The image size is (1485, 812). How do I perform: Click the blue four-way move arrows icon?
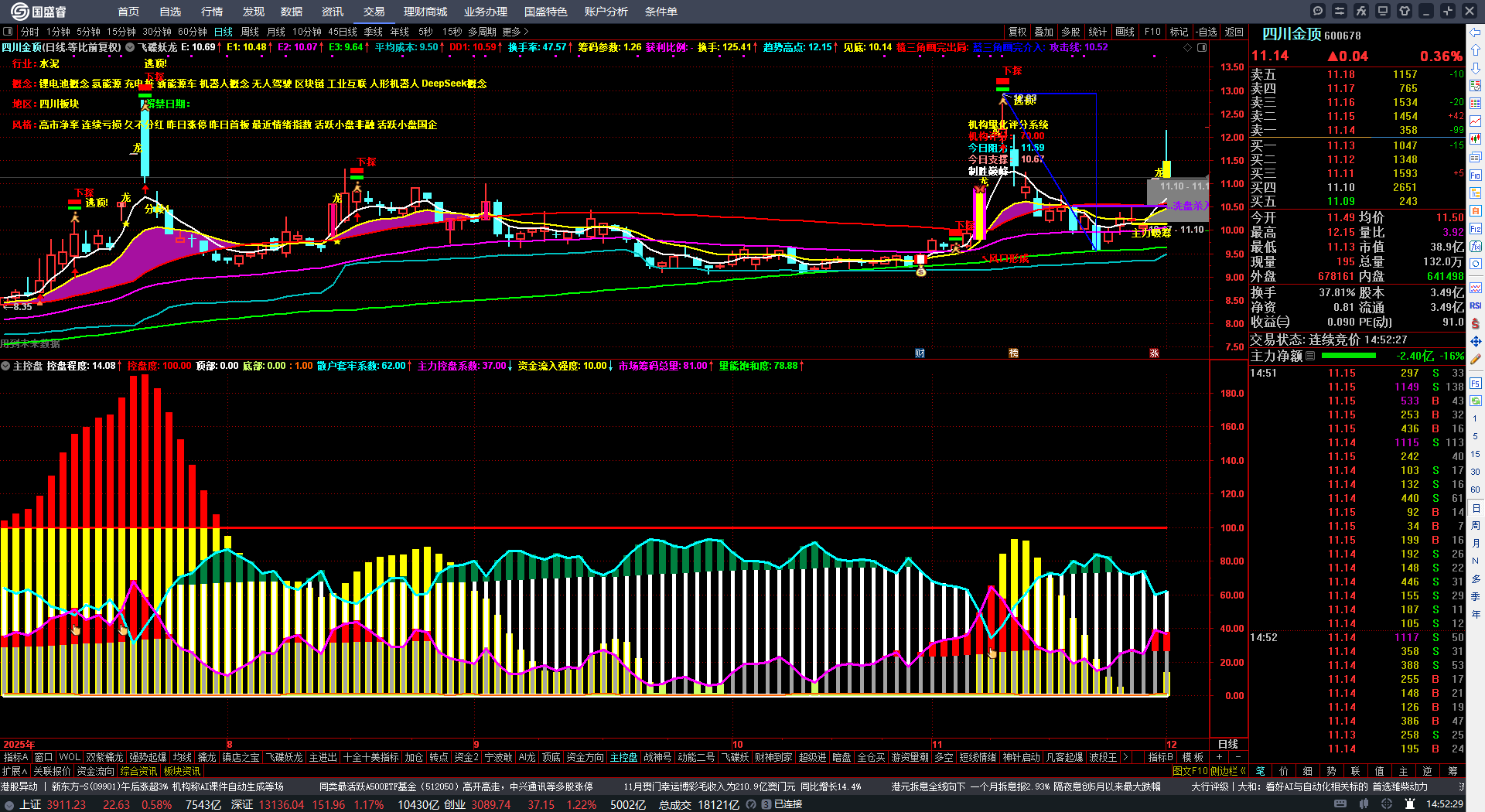click(x=1476, y=341)
